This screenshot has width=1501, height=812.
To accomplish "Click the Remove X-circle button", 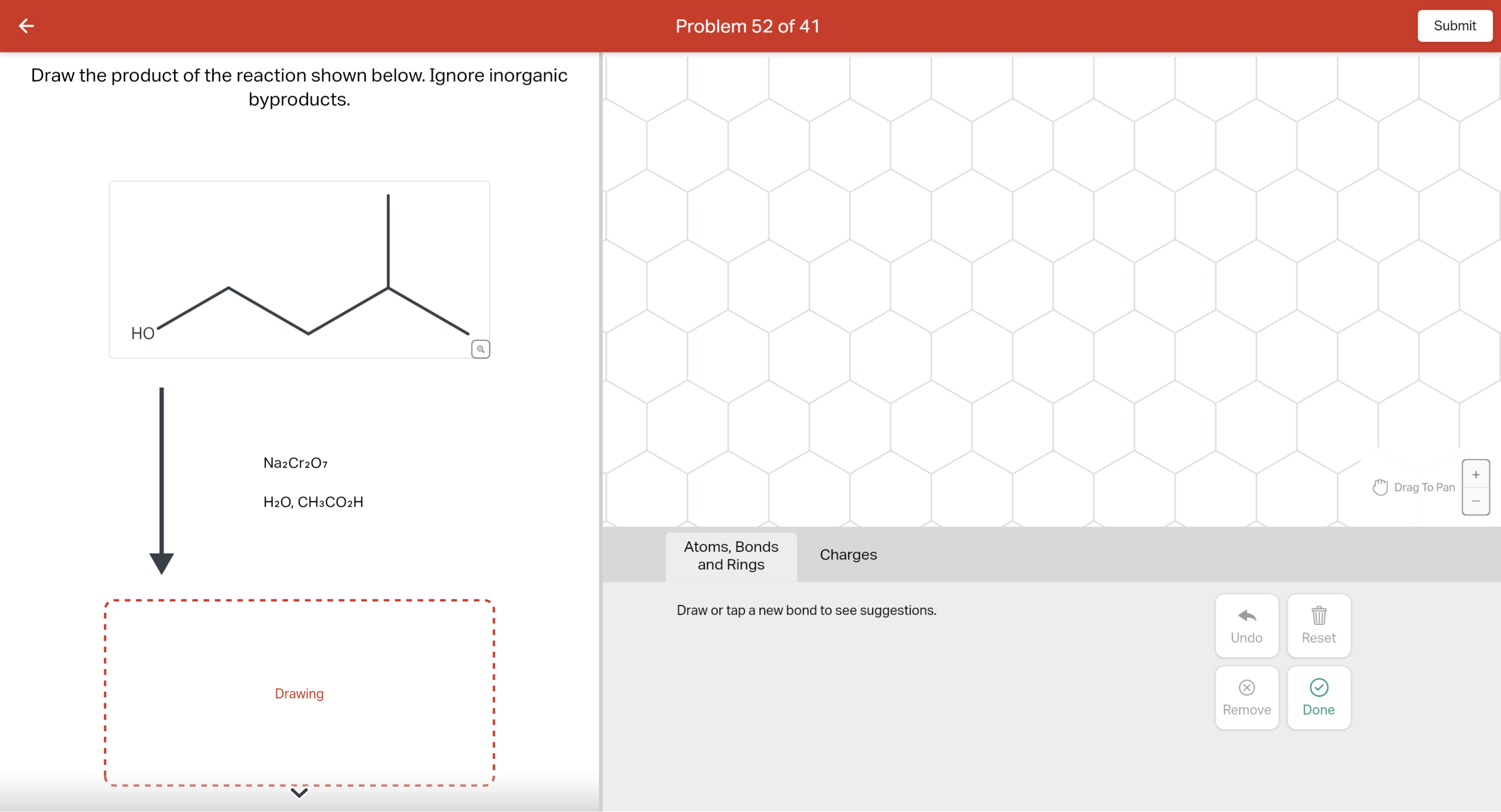I will click(1246, 698).
